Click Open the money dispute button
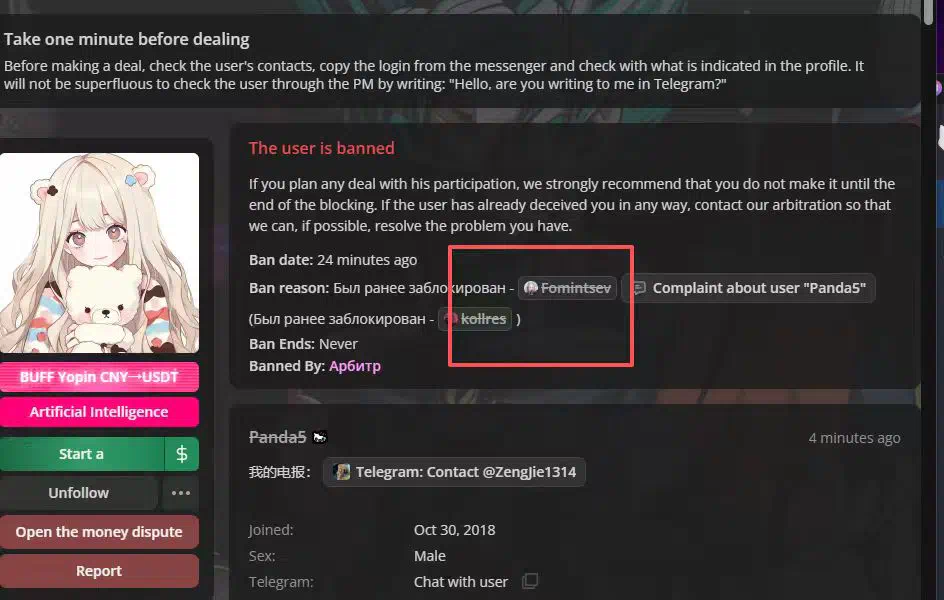The width and height of the screenshot is (944, 600). click(99, 532)
